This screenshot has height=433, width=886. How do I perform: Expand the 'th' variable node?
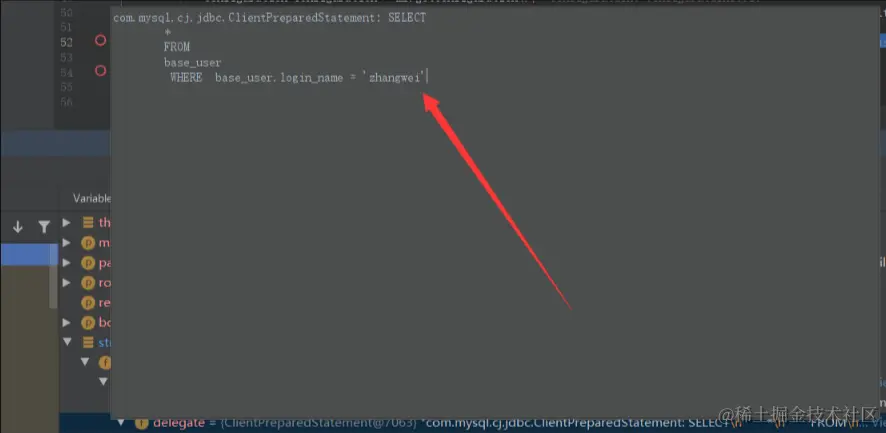67,223
